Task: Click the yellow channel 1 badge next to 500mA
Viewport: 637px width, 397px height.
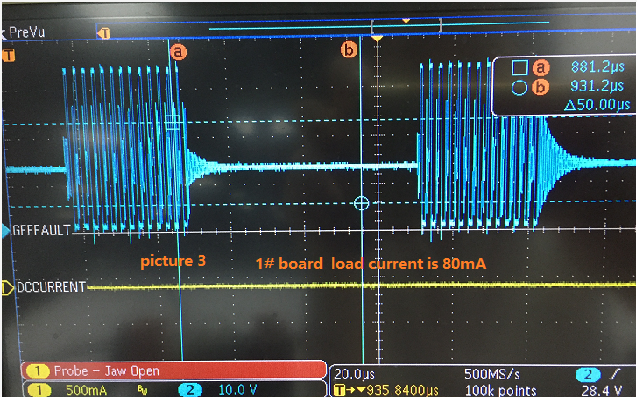Action: click(39, 390)
